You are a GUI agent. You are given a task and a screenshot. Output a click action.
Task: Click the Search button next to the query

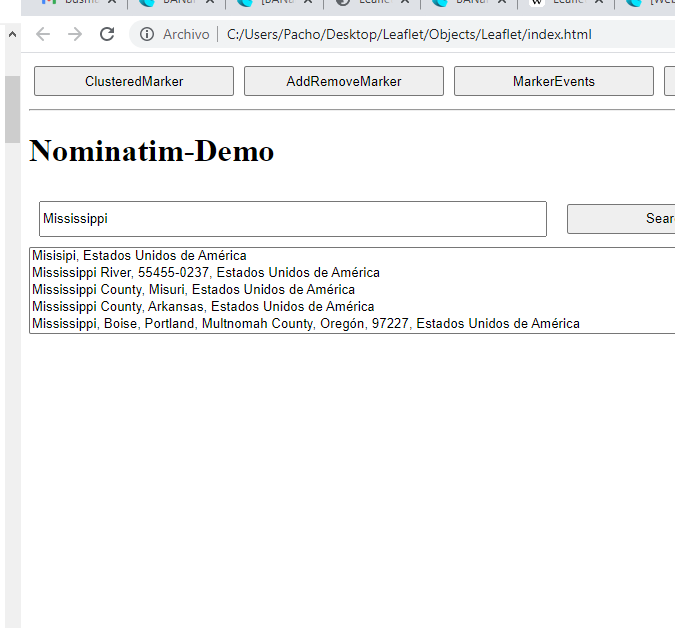(621, 219)
